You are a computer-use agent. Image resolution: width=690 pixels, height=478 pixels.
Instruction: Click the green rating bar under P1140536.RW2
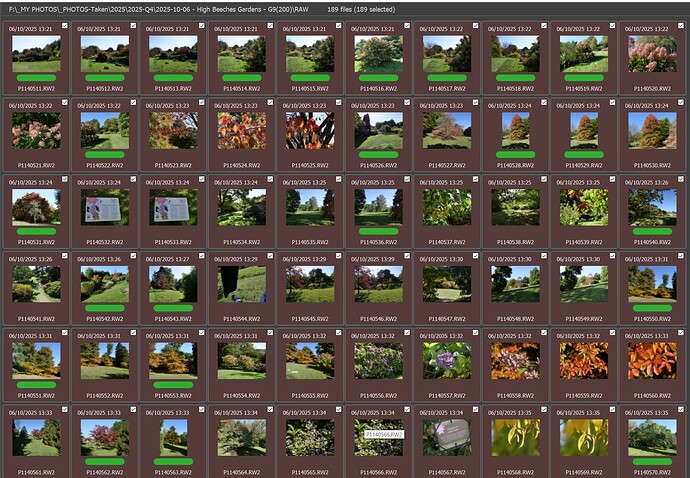click(x=378, y=230)
